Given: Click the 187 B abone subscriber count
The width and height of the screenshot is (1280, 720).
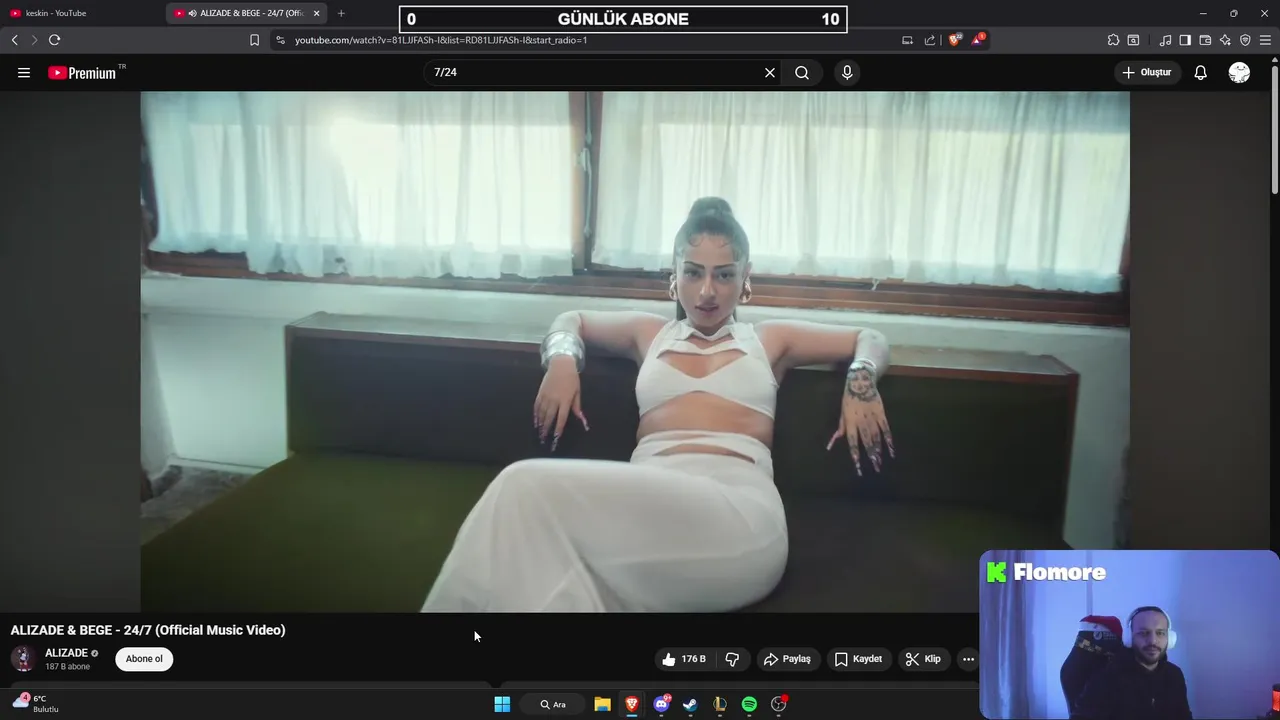Looking at the screenshot, I should pos(67,666).
